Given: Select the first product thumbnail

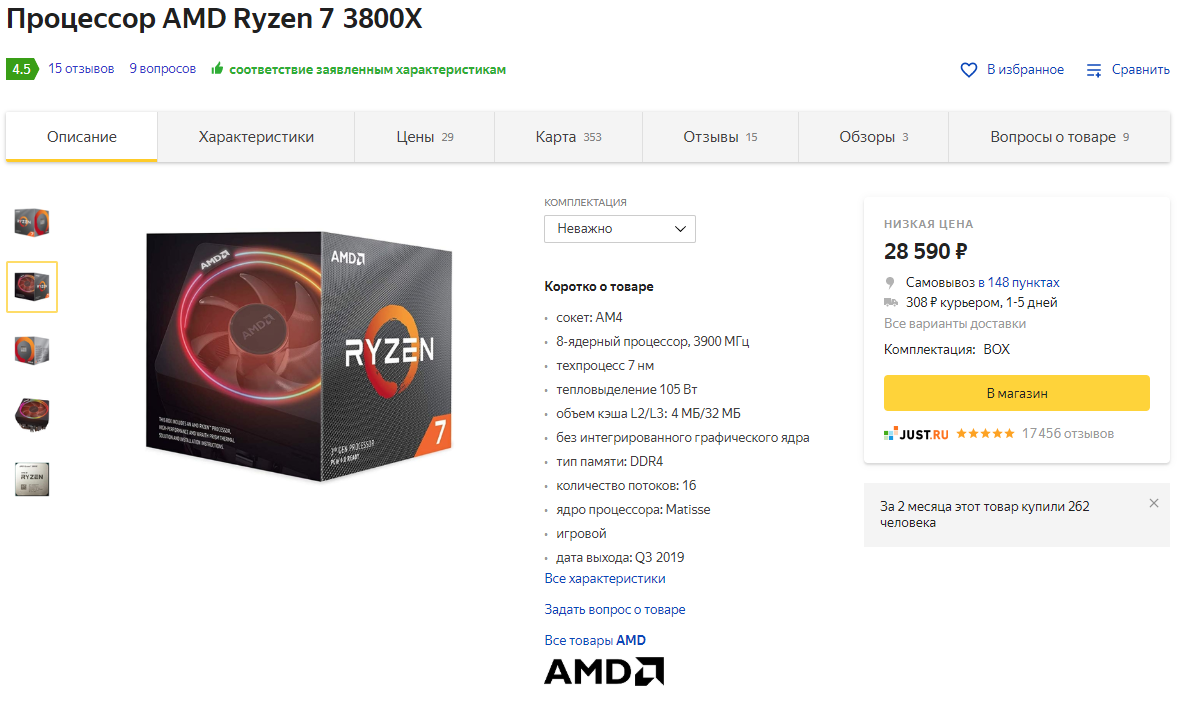Looking at the screenshot, I should pos(32,223).
